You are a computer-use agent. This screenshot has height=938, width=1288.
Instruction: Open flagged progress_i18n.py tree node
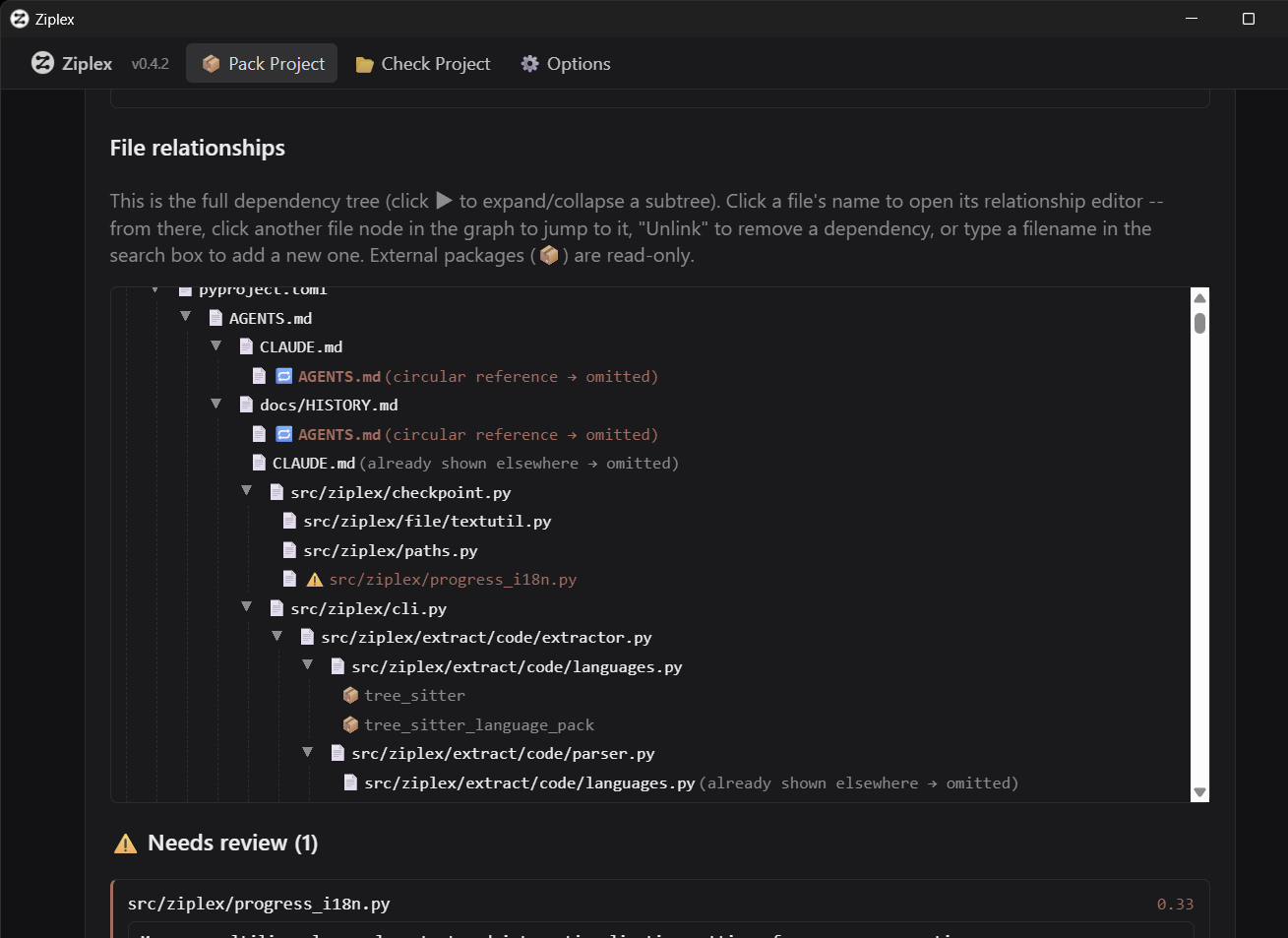point(453,579)
